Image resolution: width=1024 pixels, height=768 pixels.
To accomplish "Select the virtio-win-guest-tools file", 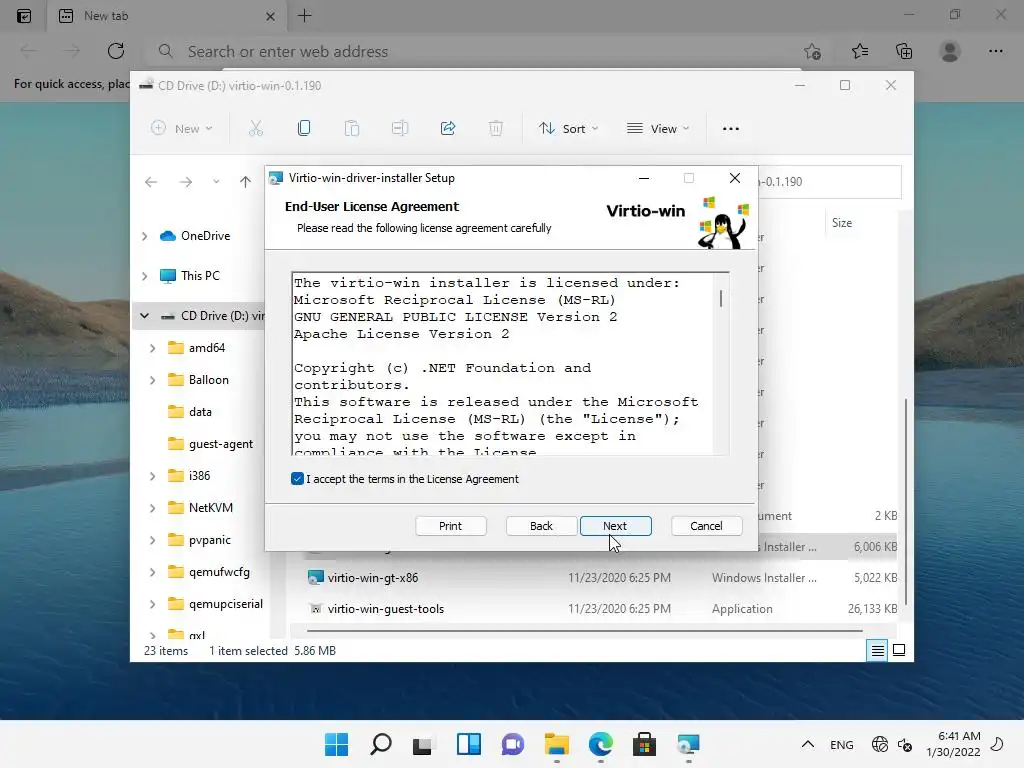I will tap(385, 609).
